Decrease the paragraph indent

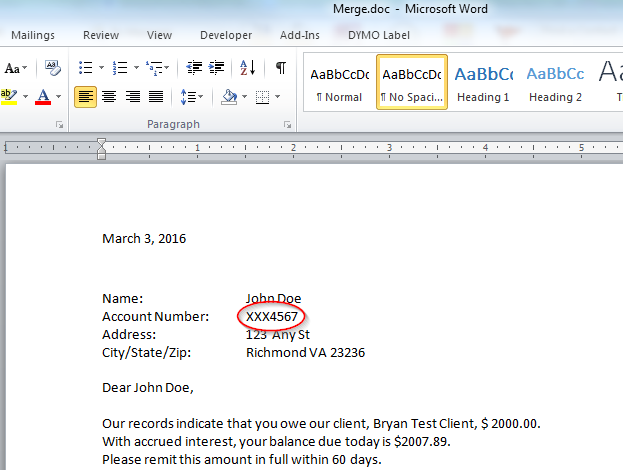click(194, 68)
